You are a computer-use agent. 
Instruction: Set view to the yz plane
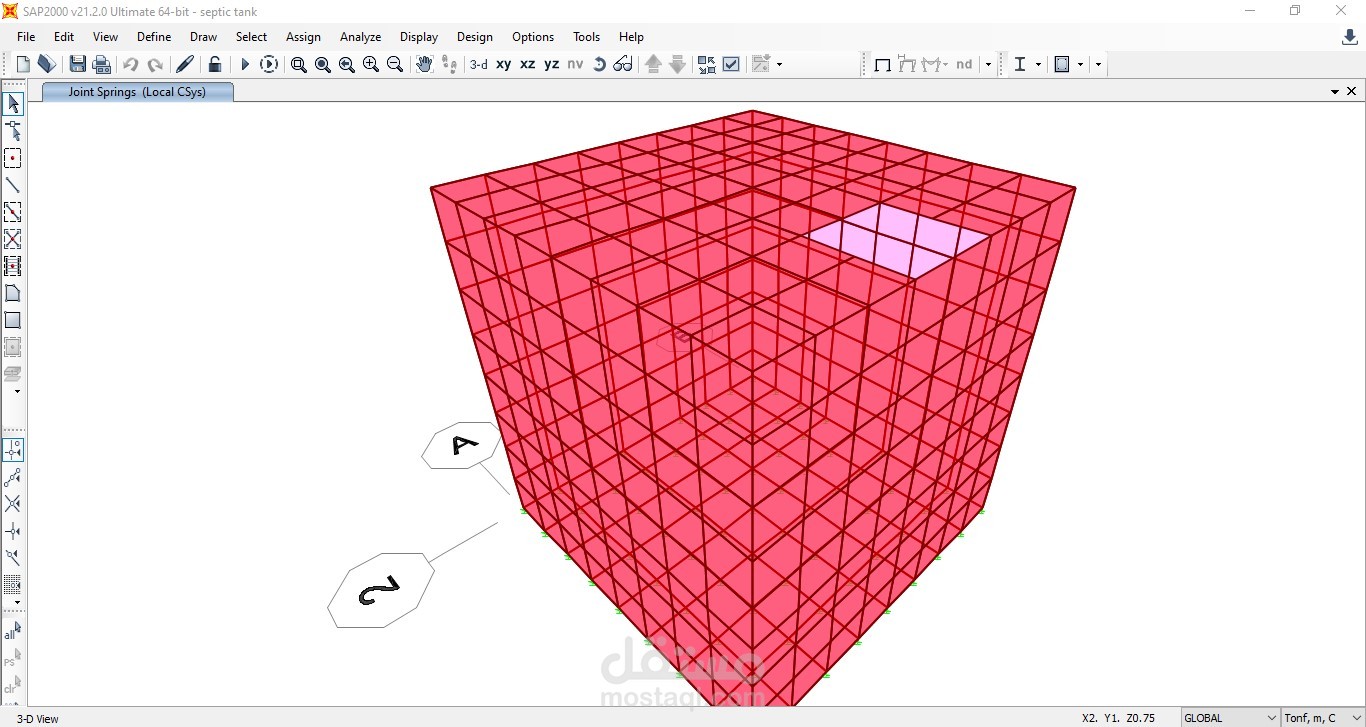tap(551, 64)
